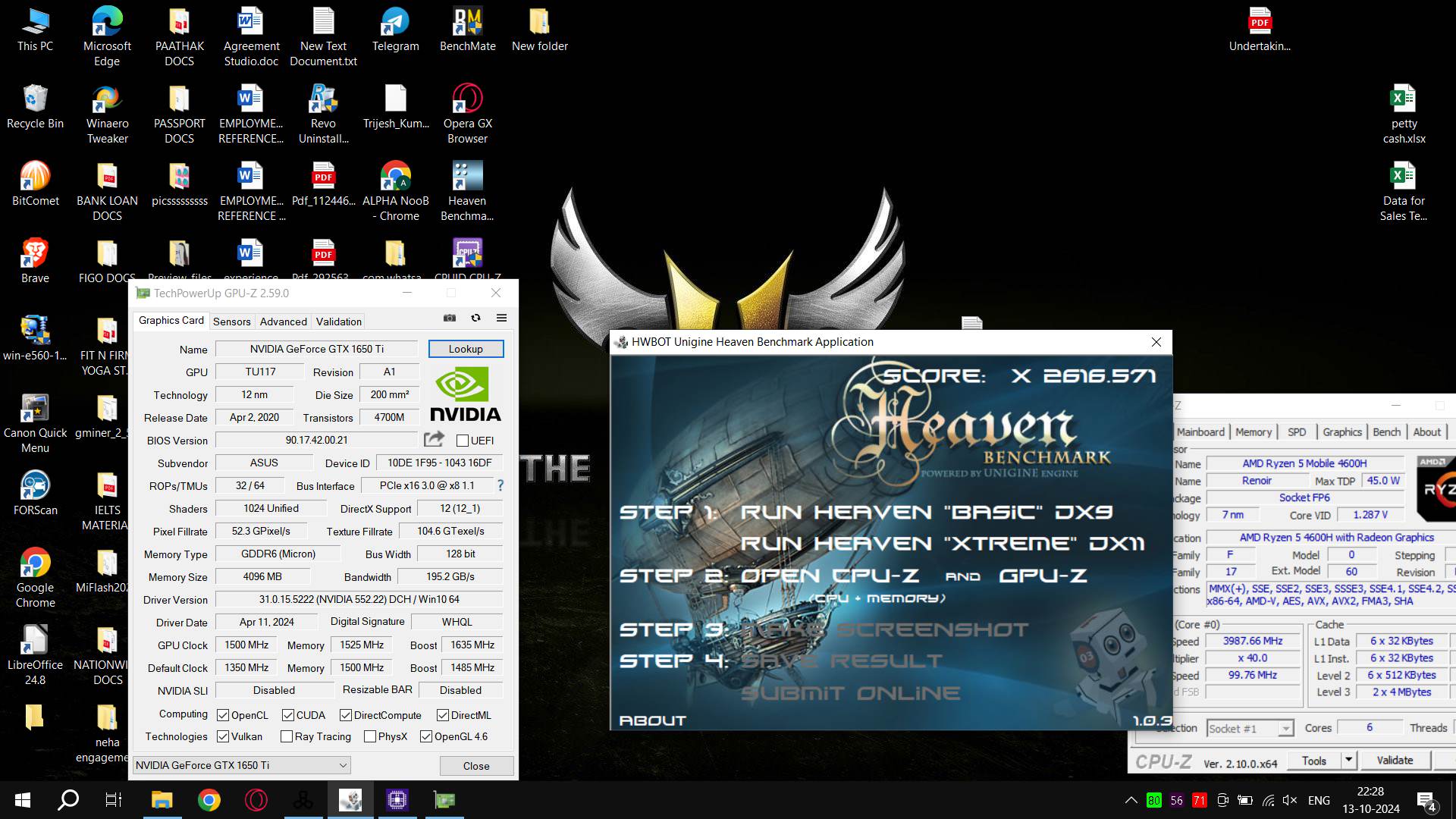The width and height of the screenshot is (1456, 819).
Task: Open Canon Quick Menu desktop icon
Action: pyautogui.click(x=35, y=423)
